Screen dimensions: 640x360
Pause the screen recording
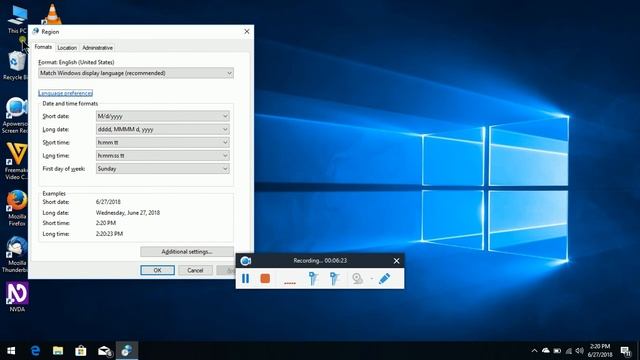[x=245, y=278]
